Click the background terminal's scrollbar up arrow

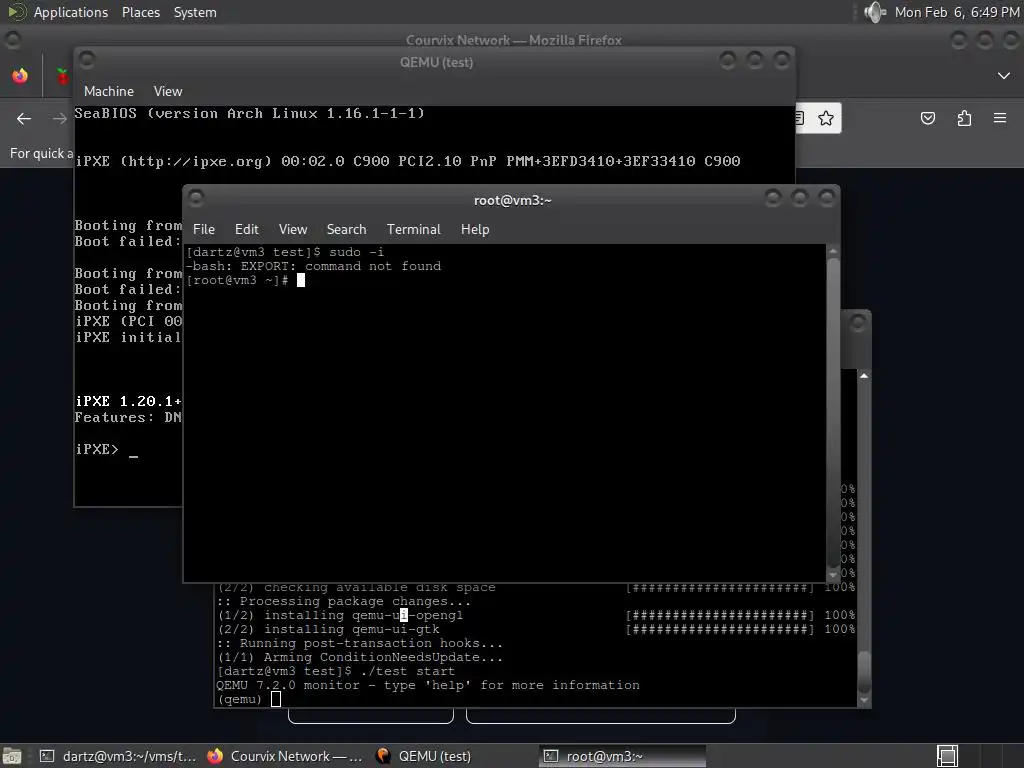point(864,376)
